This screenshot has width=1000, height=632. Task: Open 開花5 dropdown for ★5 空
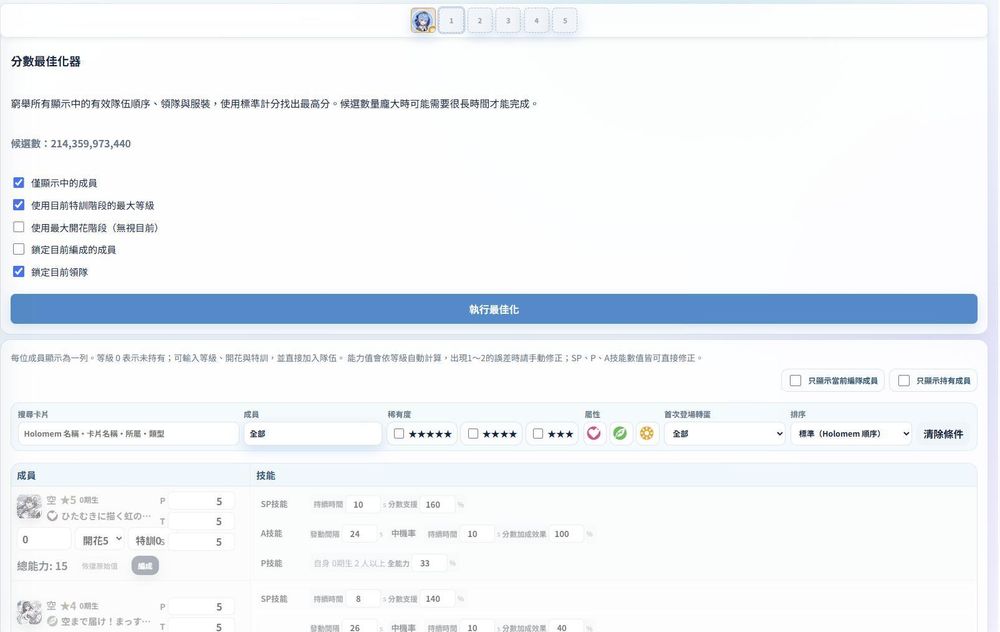coord(99,540)
